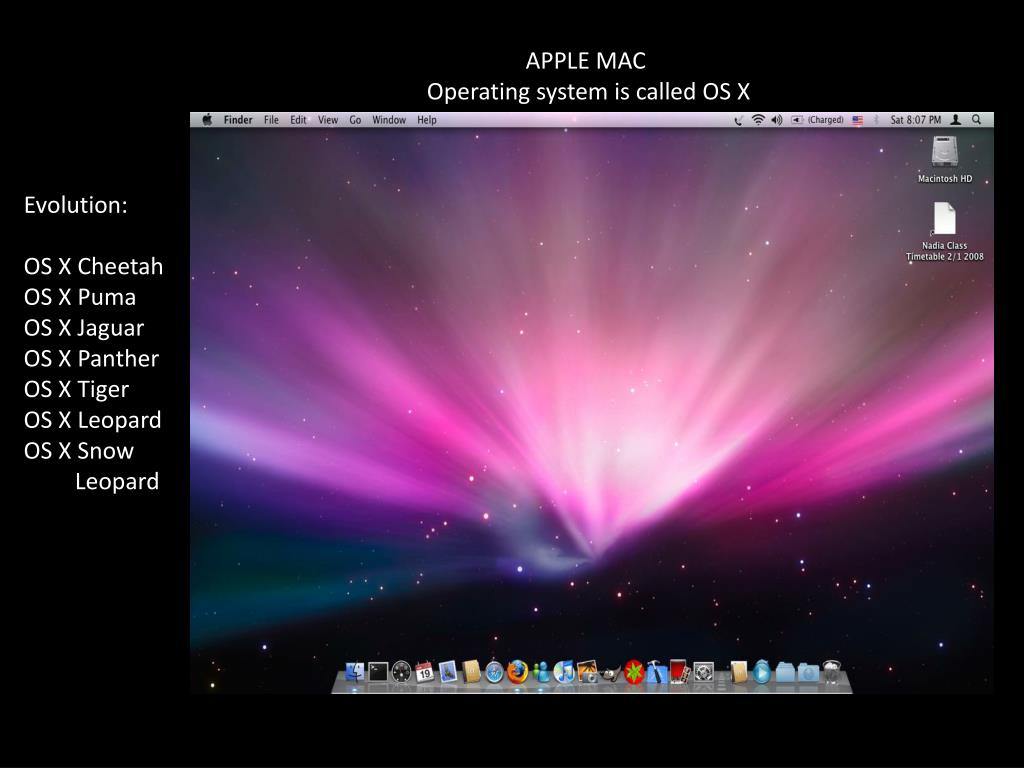Launch Xcode hammer icon in dock

click(x=656, y=671)
